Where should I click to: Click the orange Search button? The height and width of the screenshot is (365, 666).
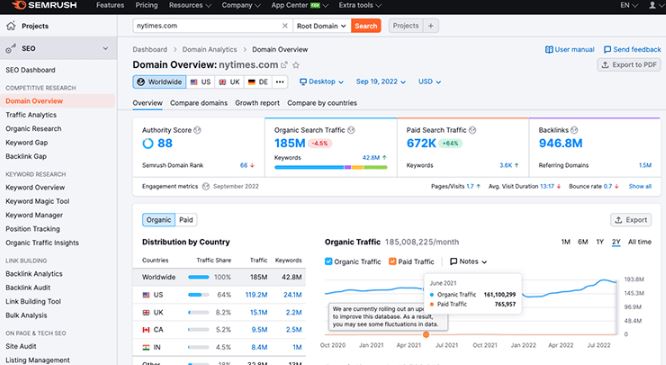(366, 26)
